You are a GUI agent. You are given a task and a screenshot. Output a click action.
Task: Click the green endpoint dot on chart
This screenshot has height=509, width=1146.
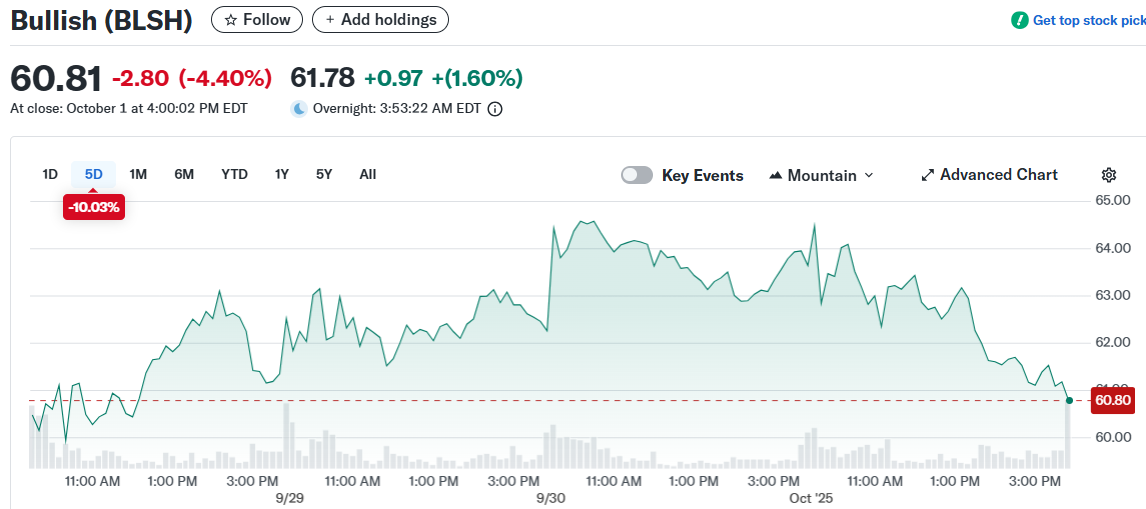(x=1069, y=401)
